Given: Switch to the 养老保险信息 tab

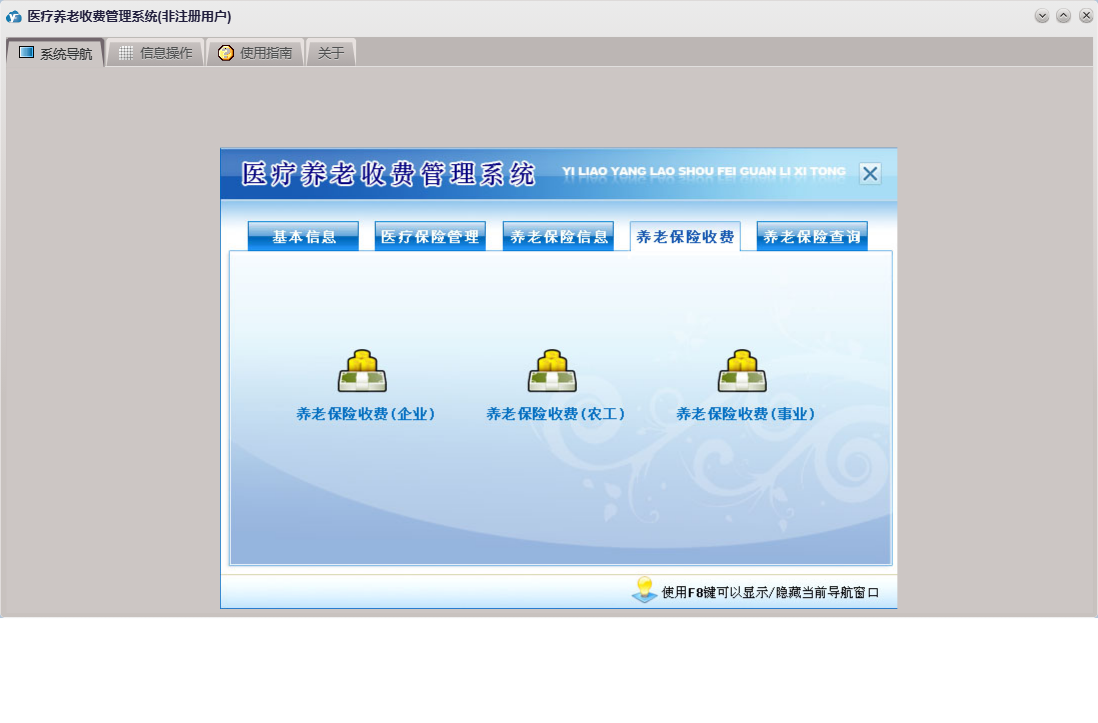Looking at the screenshot, I should click(x=558, y=236).
